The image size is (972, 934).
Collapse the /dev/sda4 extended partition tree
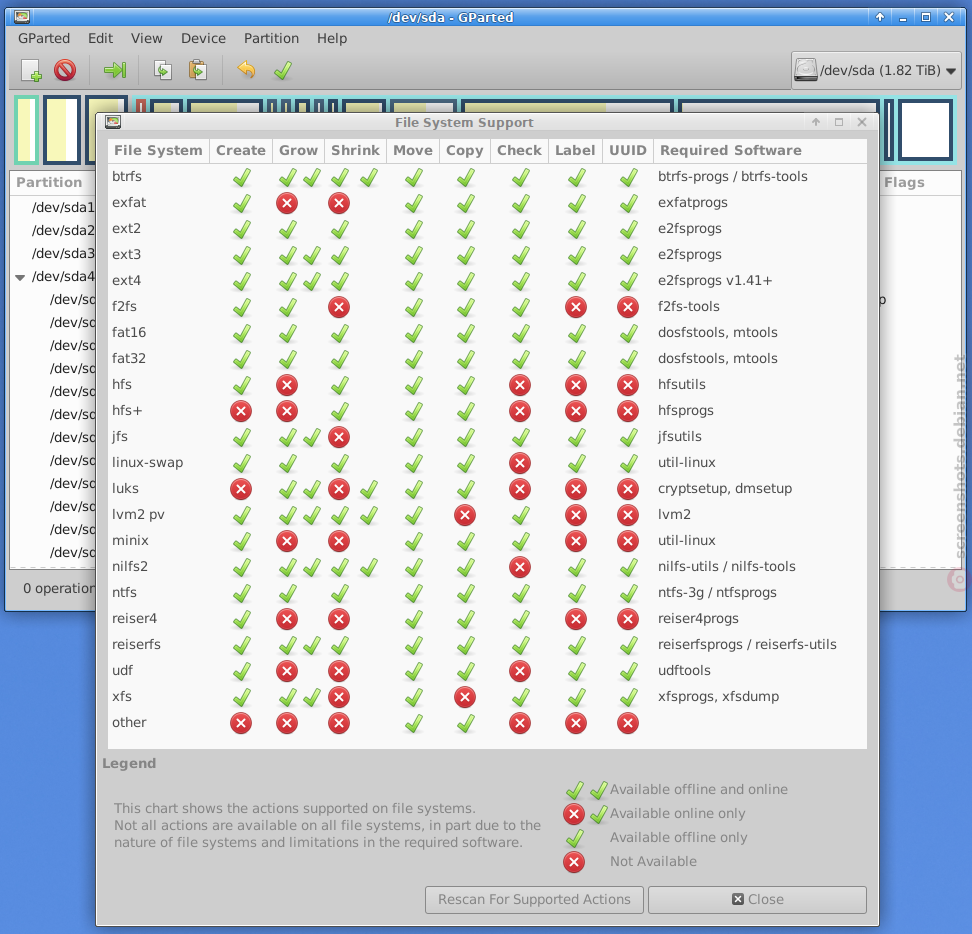coord(20,277)
